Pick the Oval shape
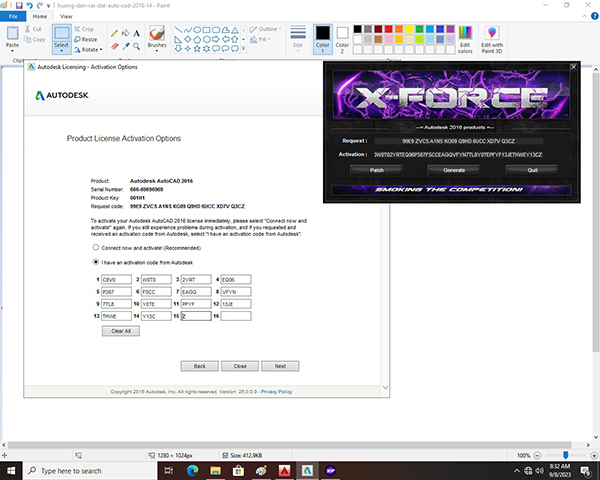The height and width of the screenshot is (480, 600). (197, 30)
